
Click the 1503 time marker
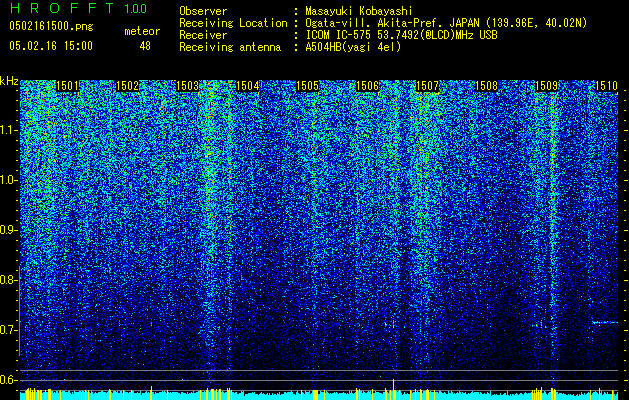coord(187,86)
